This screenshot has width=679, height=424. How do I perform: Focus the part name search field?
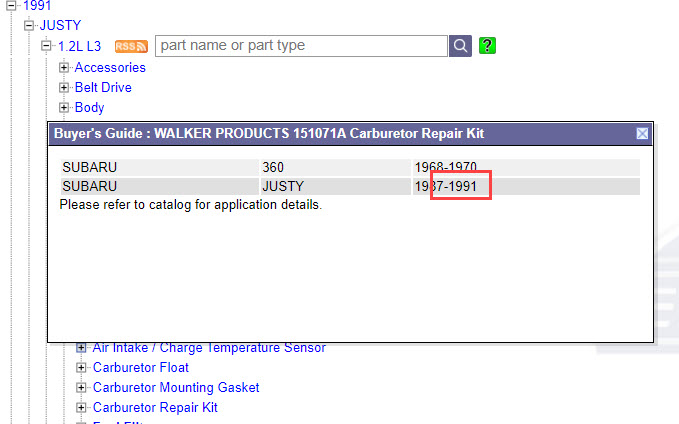pos(301,46)
